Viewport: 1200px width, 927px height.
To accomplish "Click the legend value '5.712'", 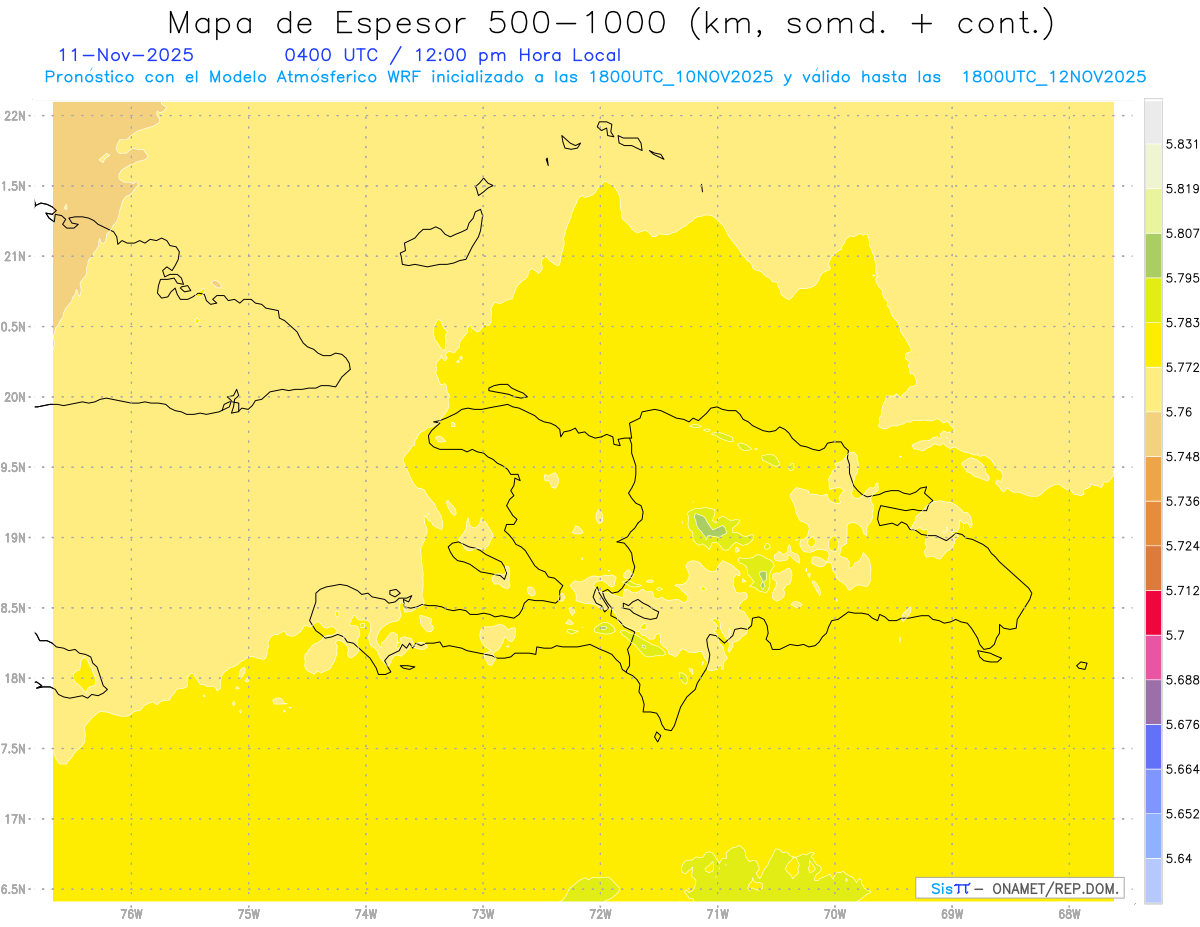I will (1183, 590).
